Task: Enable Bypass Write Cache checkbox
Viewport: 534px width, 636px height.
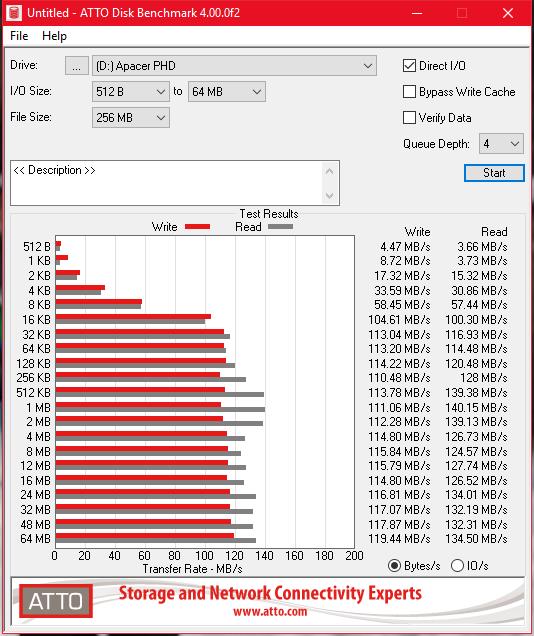Action: click(x=409, y=92)
